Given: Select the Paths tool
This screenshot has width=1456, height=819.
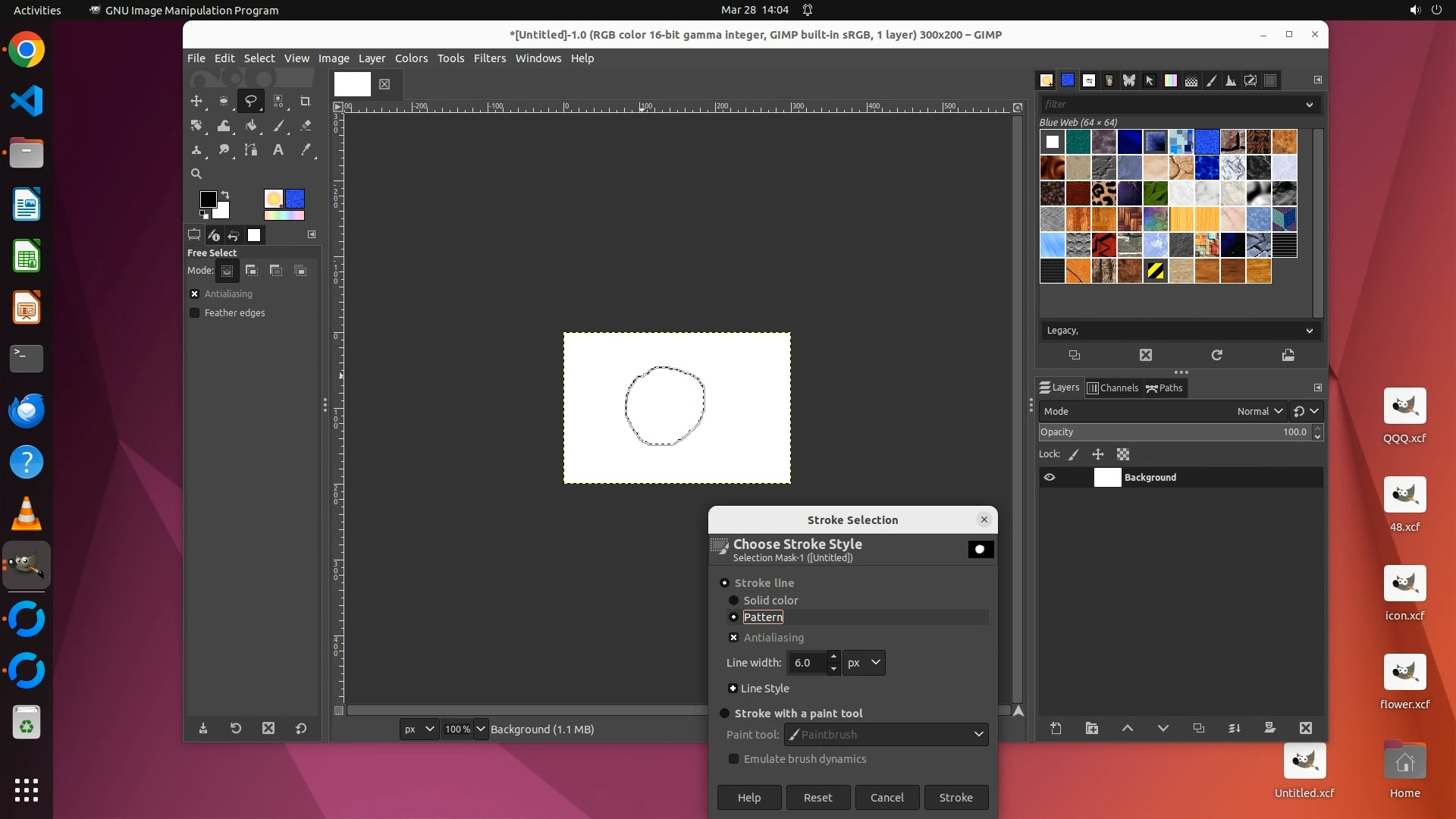Looking at the screenshot, I should click(x=251, y=150).
